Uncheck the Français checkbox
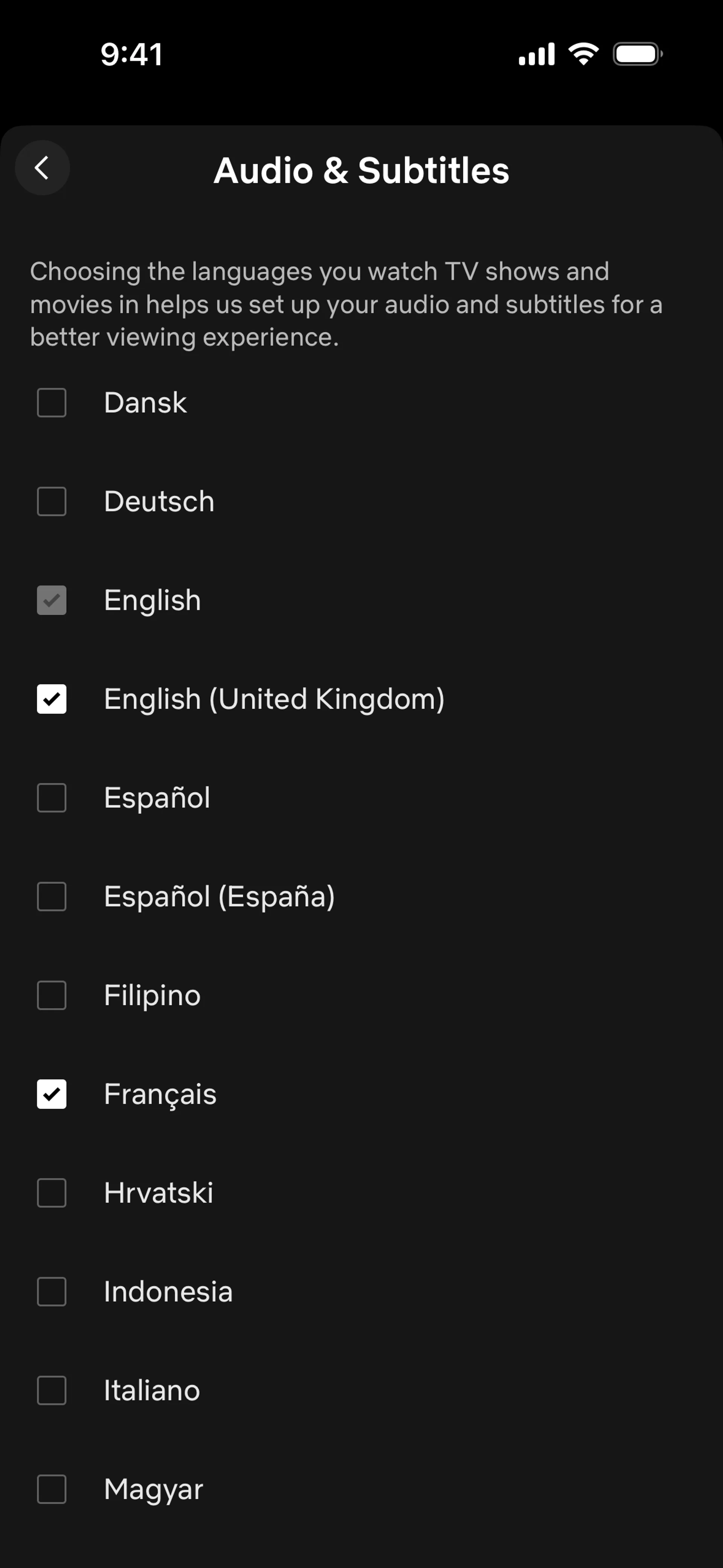Screen dimensions: 723x1568 (52, 1094)
